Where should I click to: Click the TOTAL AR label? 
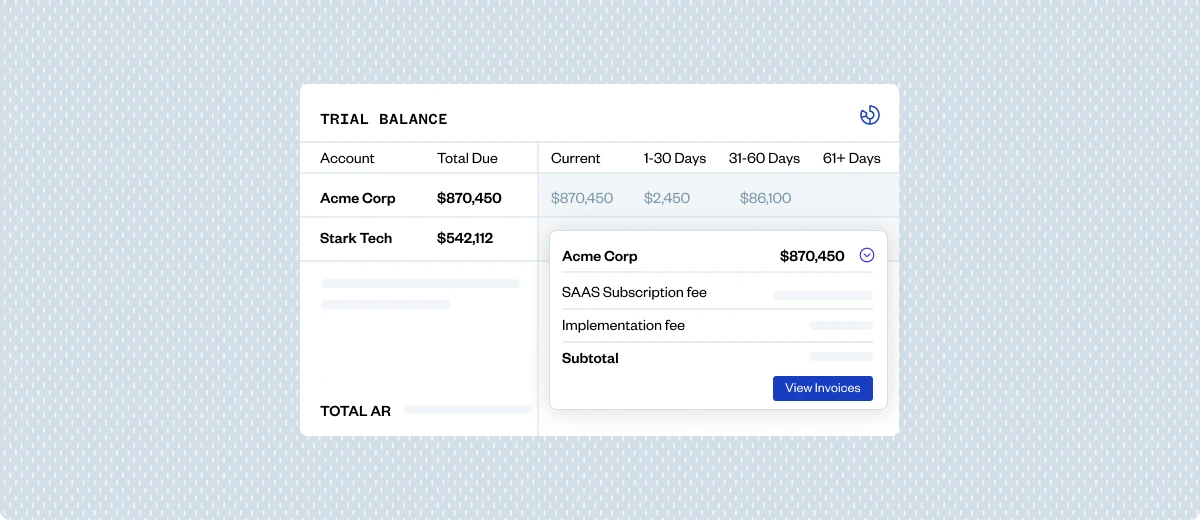355,410
